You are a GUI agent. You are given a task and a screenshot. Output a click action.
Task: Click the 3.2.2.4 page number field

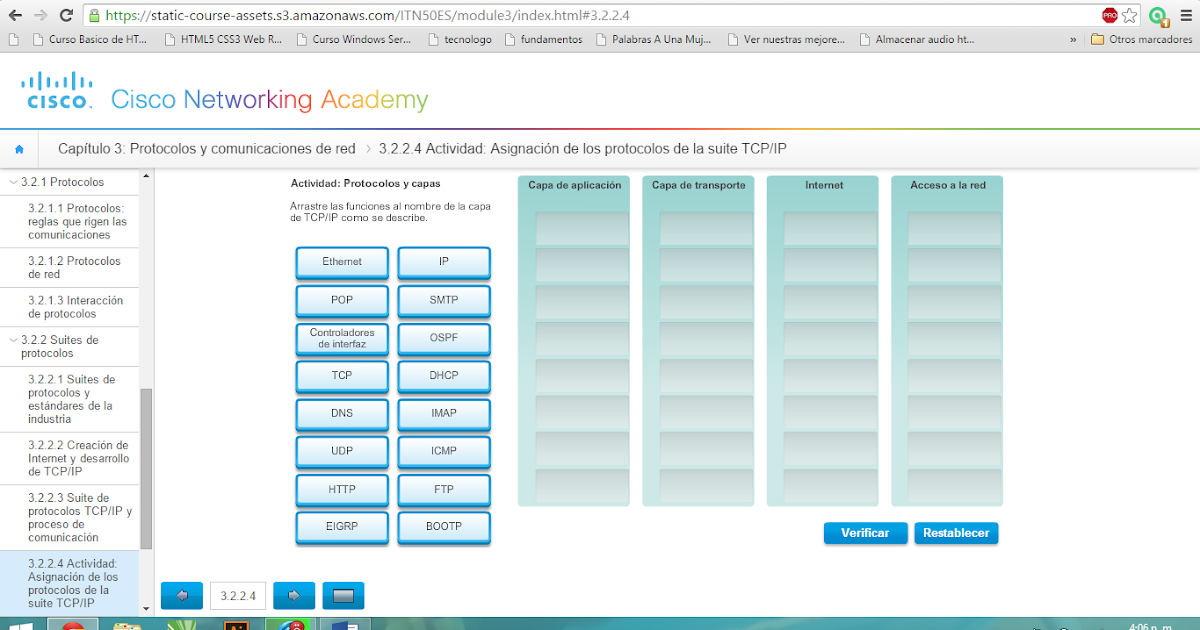pyautogui.click(x=237, y=595)
